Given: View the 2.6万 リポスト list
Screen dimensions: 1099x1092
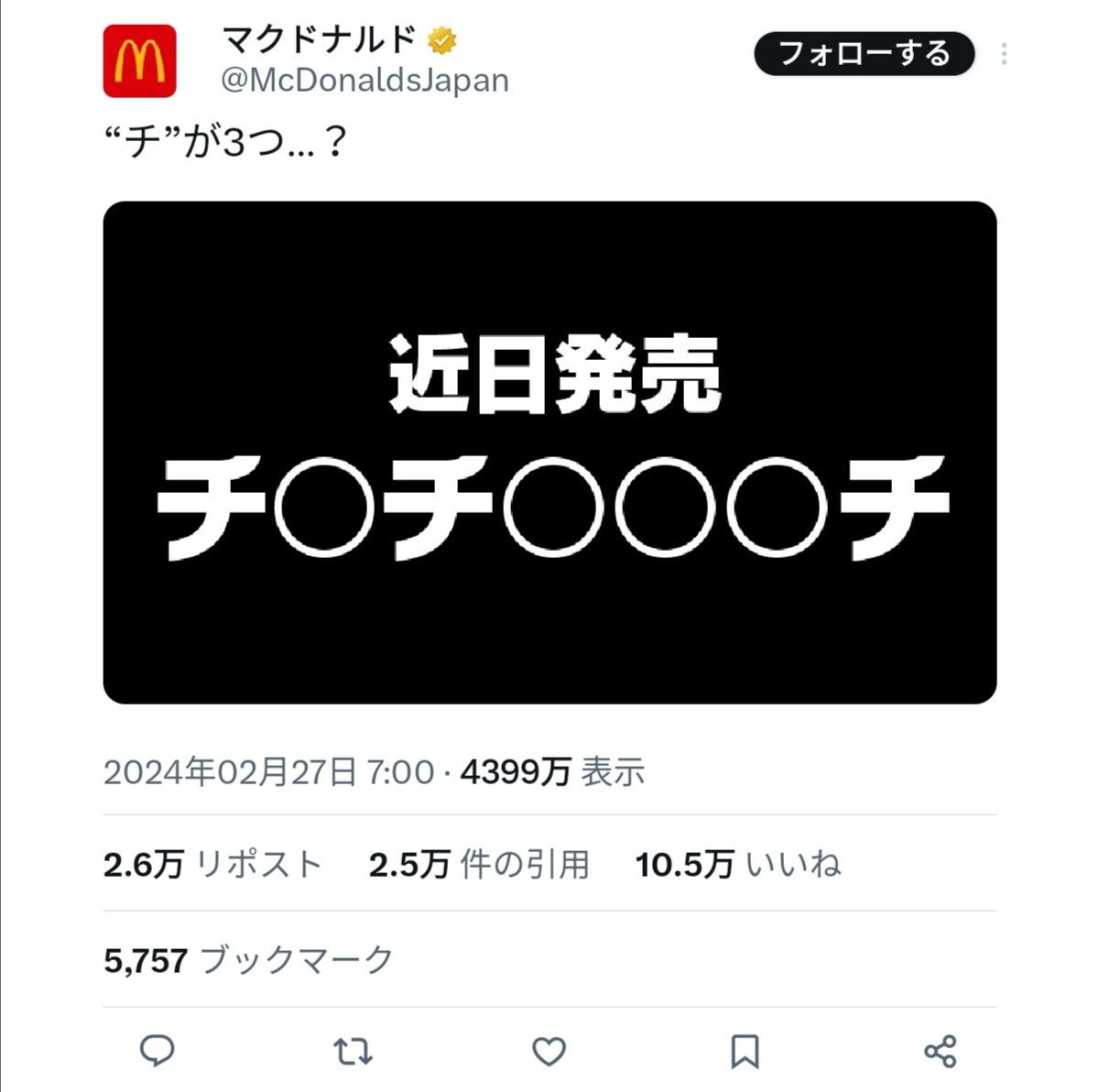Looking at the screenshot, I should (212, 864).
